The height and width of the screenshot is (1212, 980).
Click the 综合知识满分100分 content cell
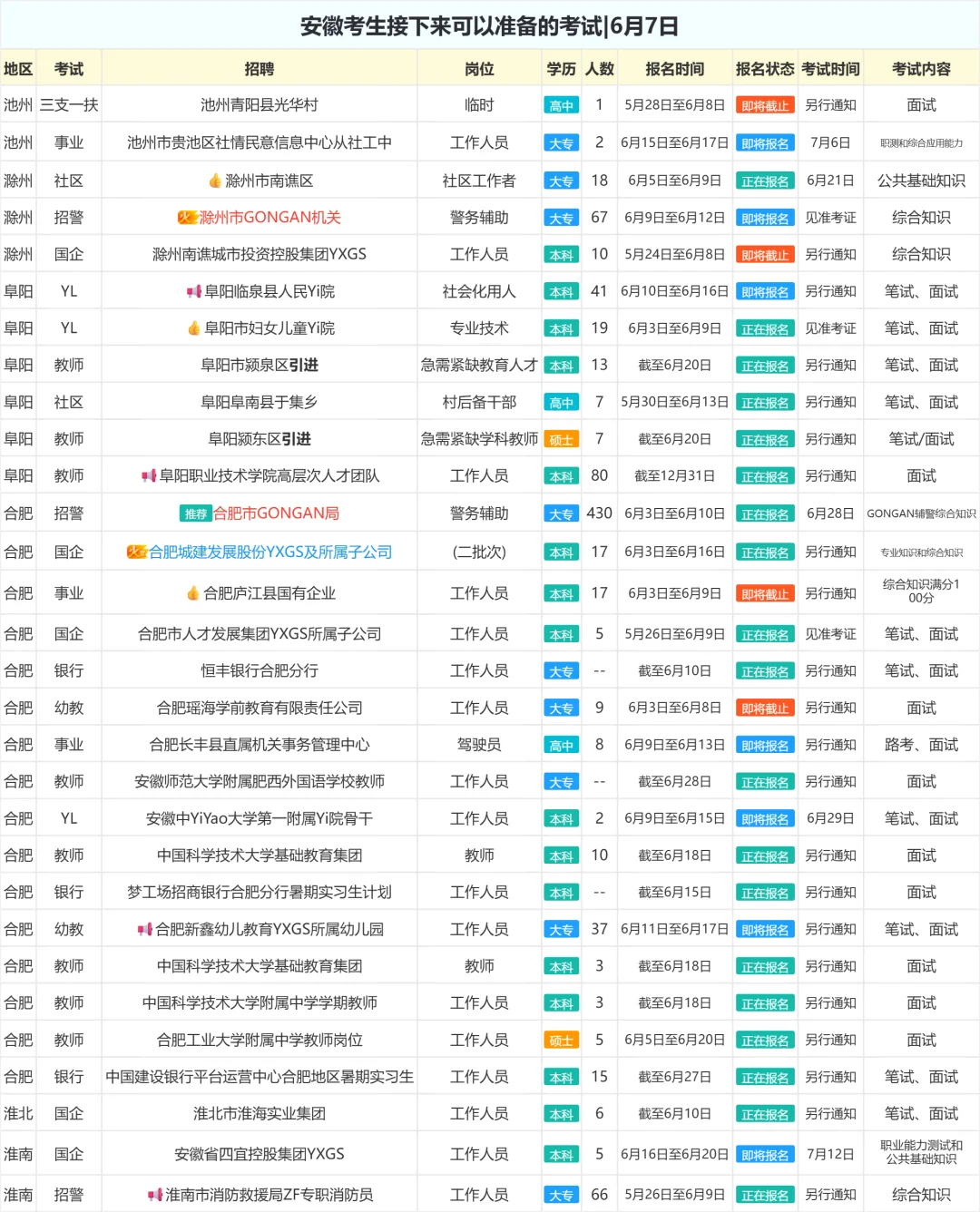click(x=921, y=591)
